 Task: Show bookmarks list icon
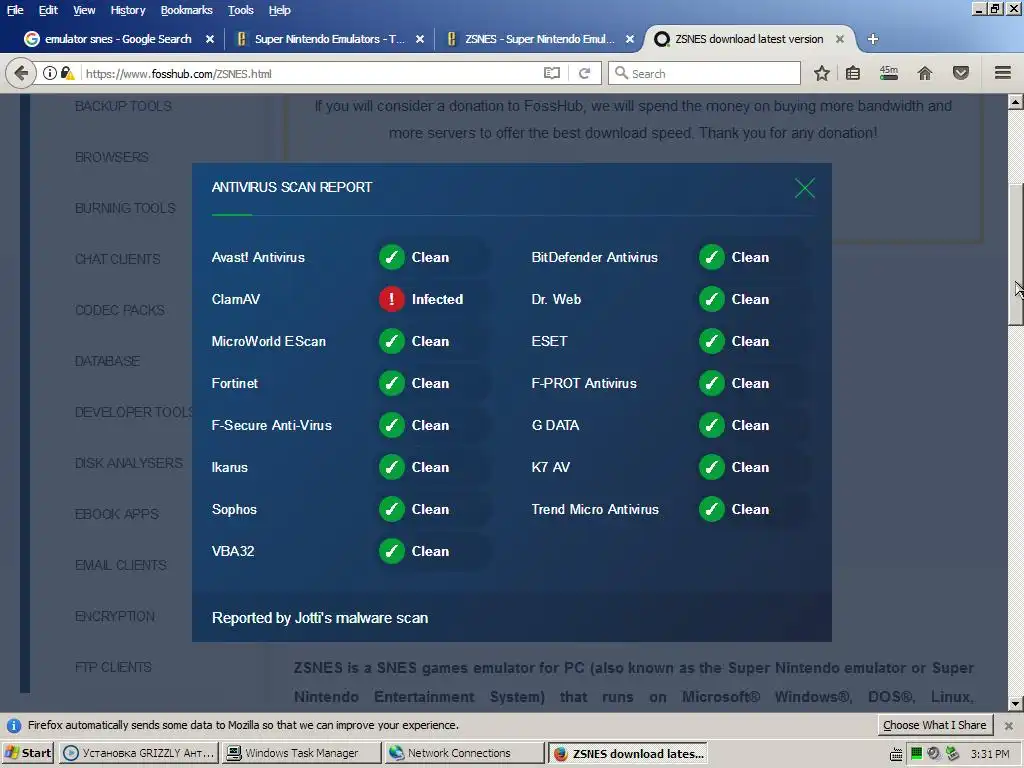pyautogui.click(x=853, y=73)
